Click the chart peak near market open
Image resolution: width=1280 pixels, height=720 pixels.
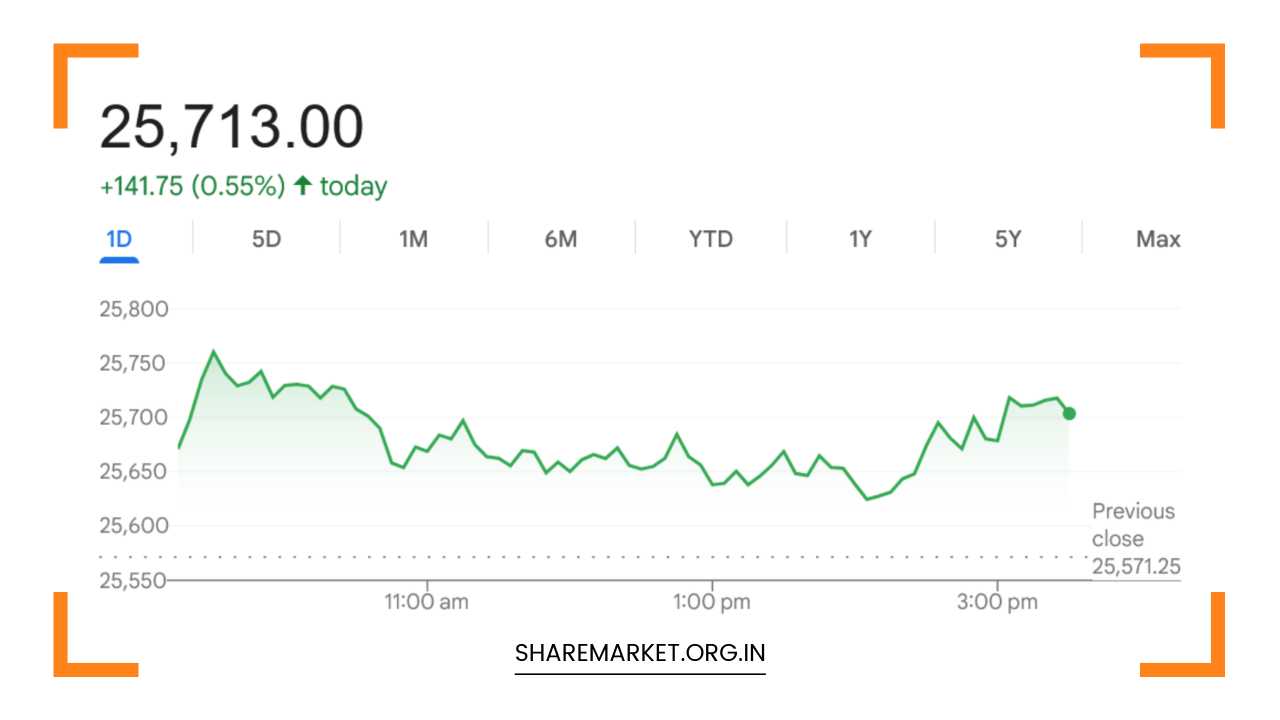tap(213, 352)
